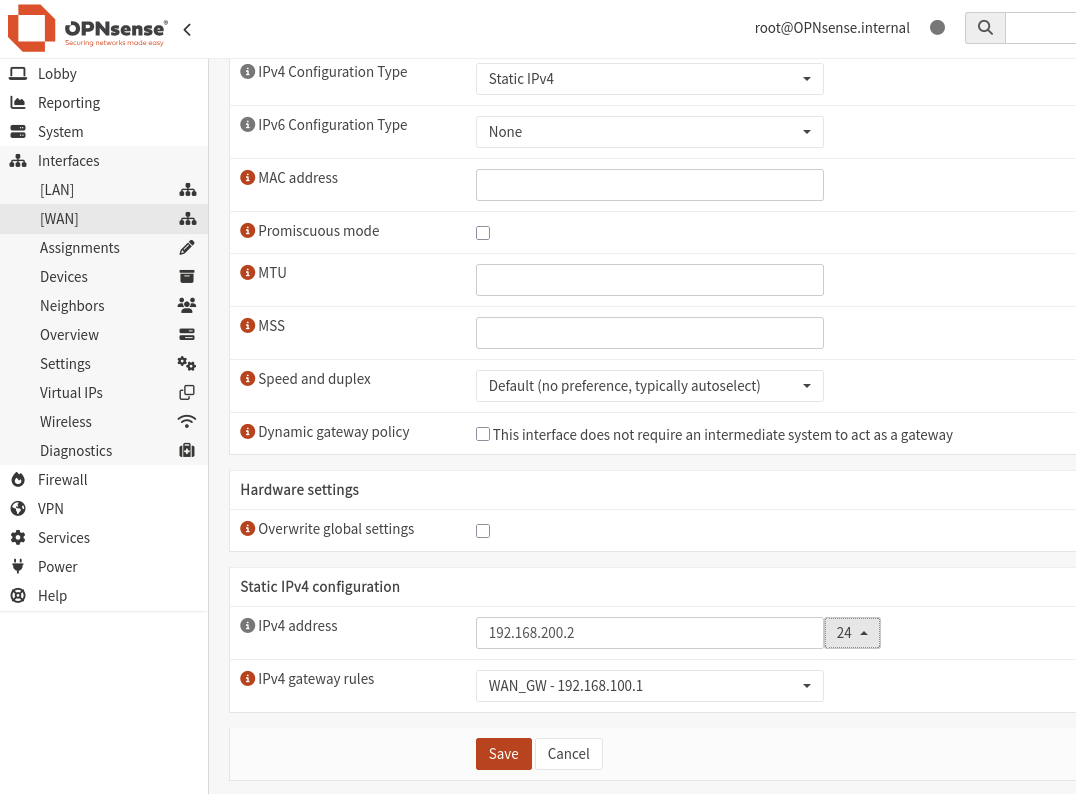1076x794 pixels.
Task: Click the Cancel button
Action: click(x=568, y=754)
